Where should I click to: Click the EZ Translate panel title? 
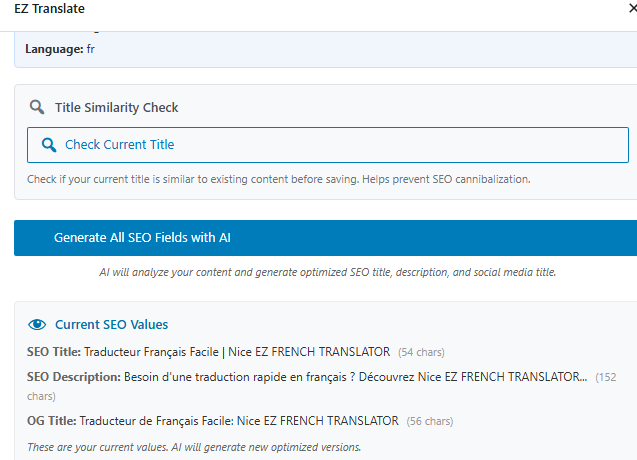[x=50, y=9]
